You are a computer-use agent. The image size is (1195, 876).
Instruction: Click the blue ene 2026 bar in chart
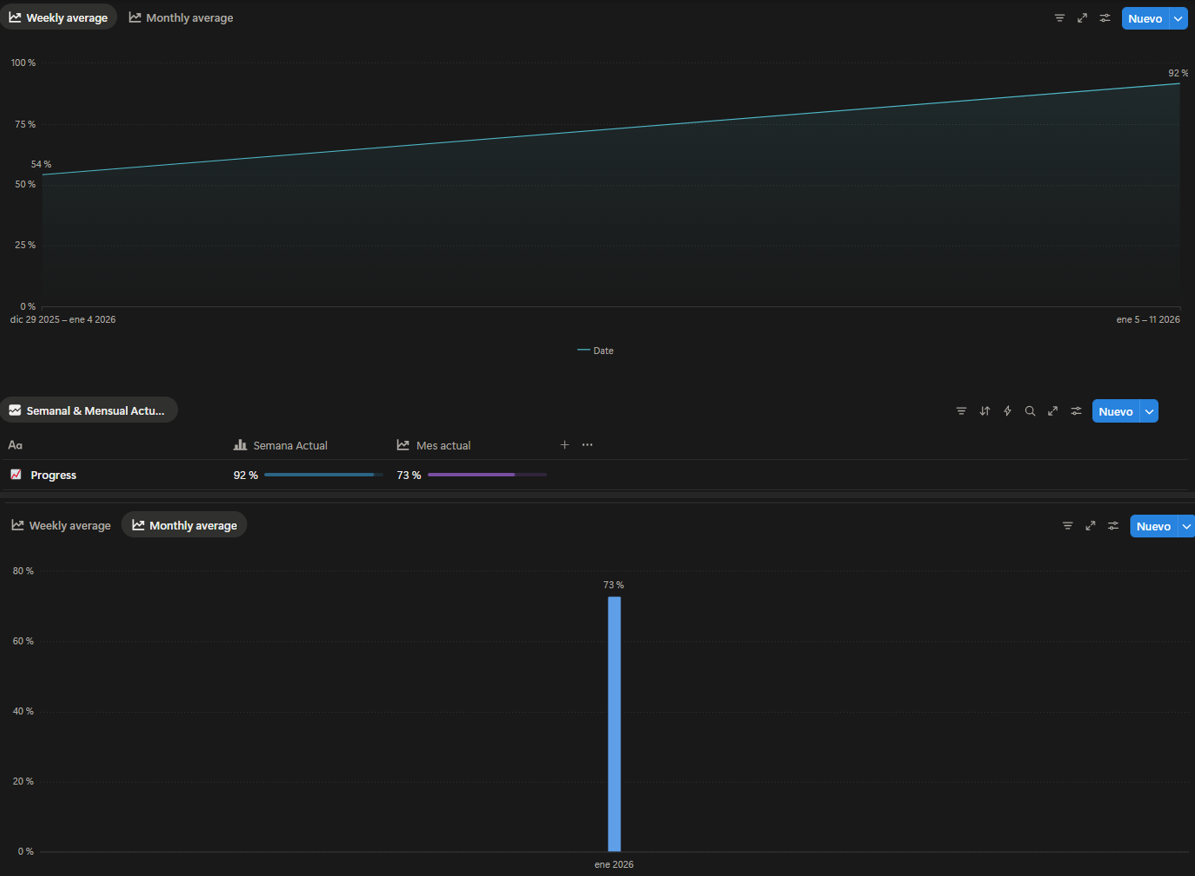pyautogui.click(x=614, y=723)
